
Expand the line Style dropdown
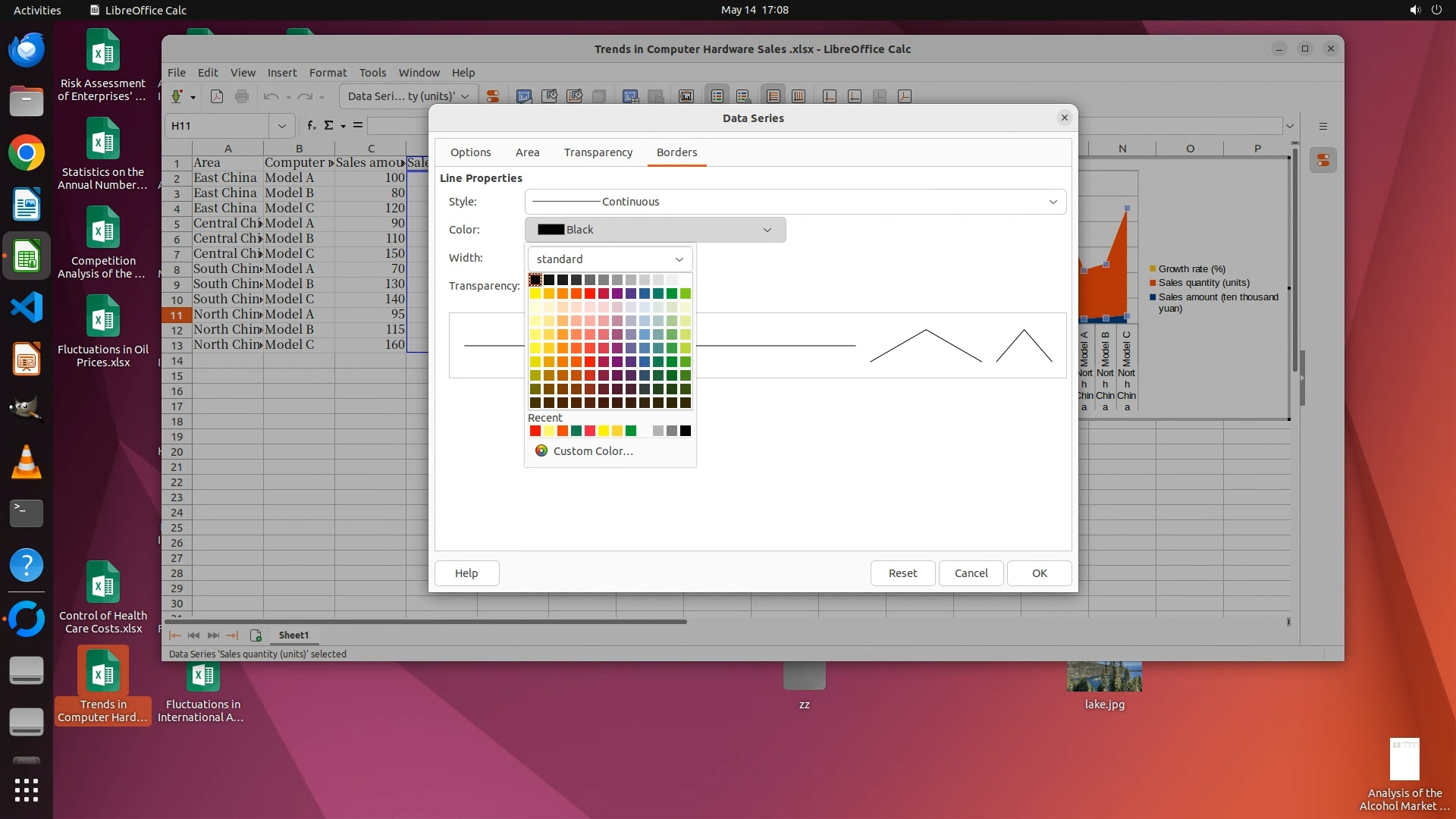tap(1053, 202)
